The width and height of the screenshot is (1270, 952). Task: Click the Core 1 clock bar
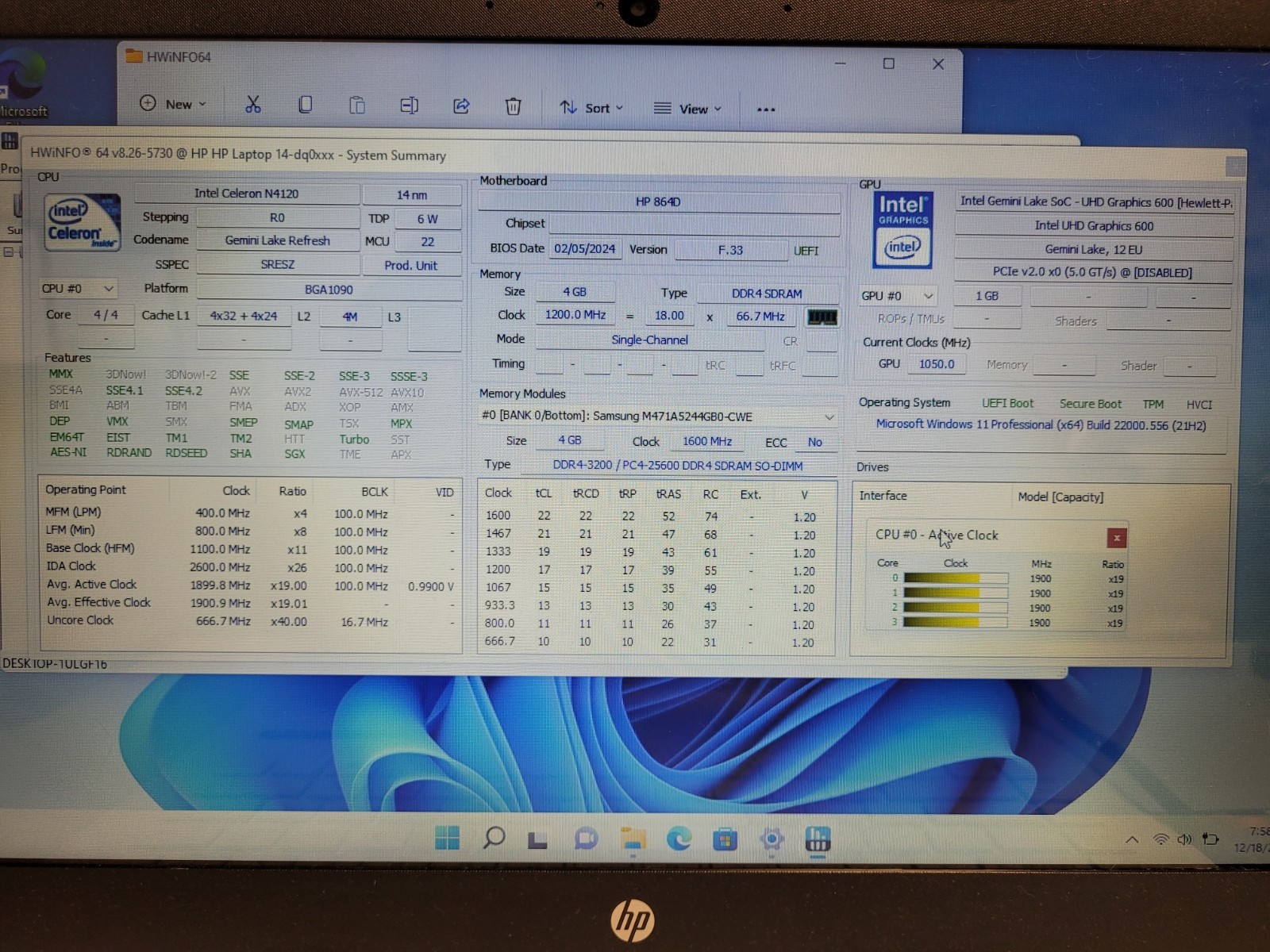pyautogui.click(x=955, y=593)
